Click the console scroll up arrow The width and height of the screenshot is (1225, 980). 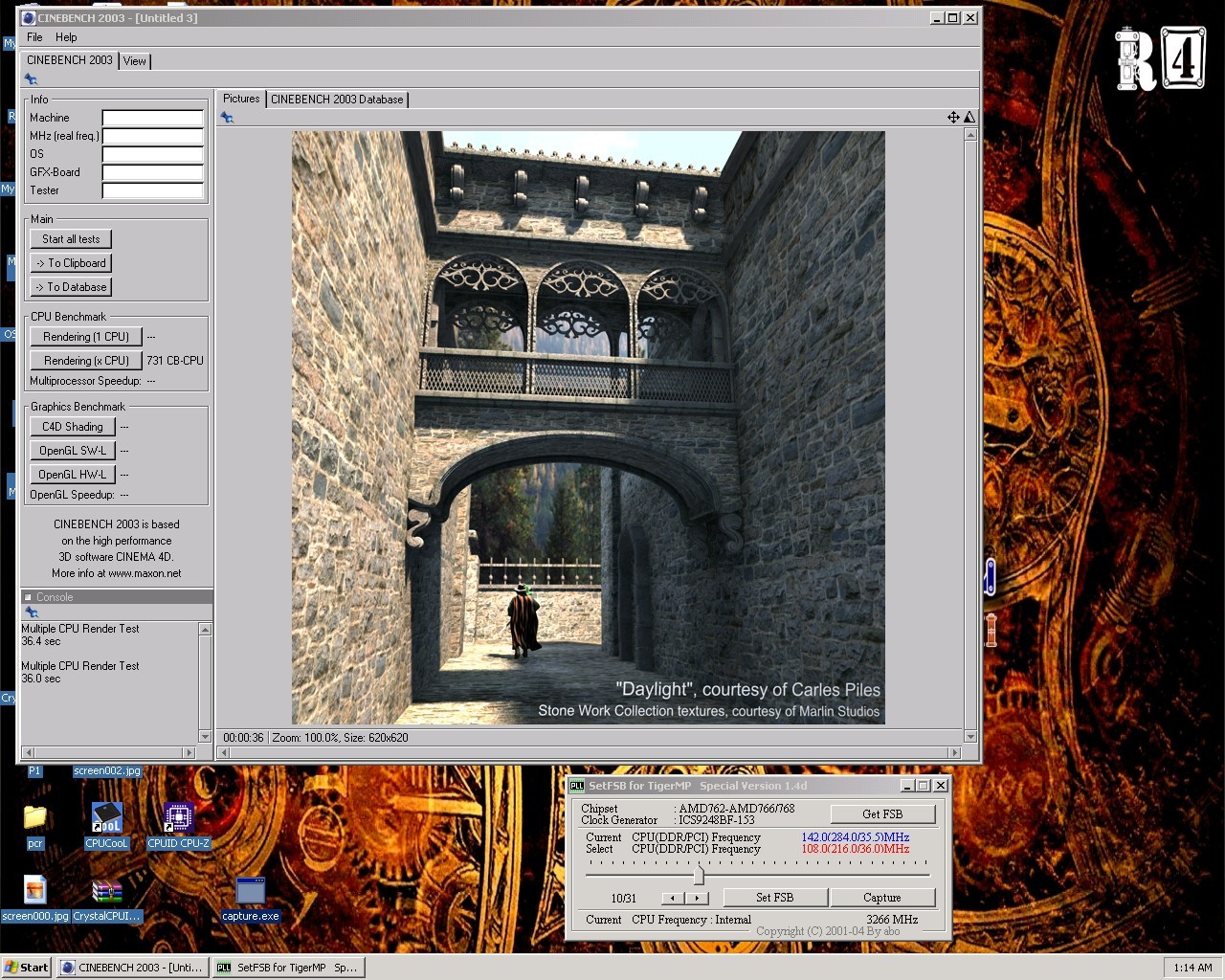pos(205,630)
